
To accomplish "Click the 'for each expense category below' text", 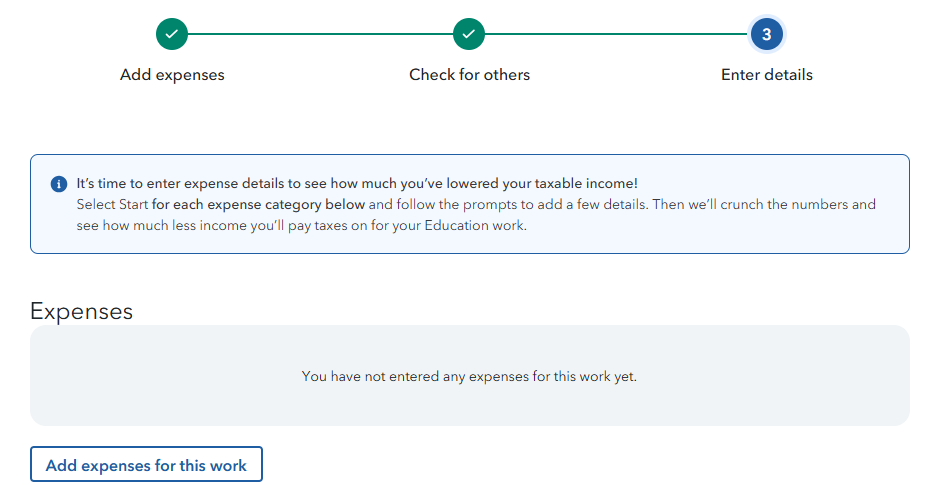I will [258, 205].
